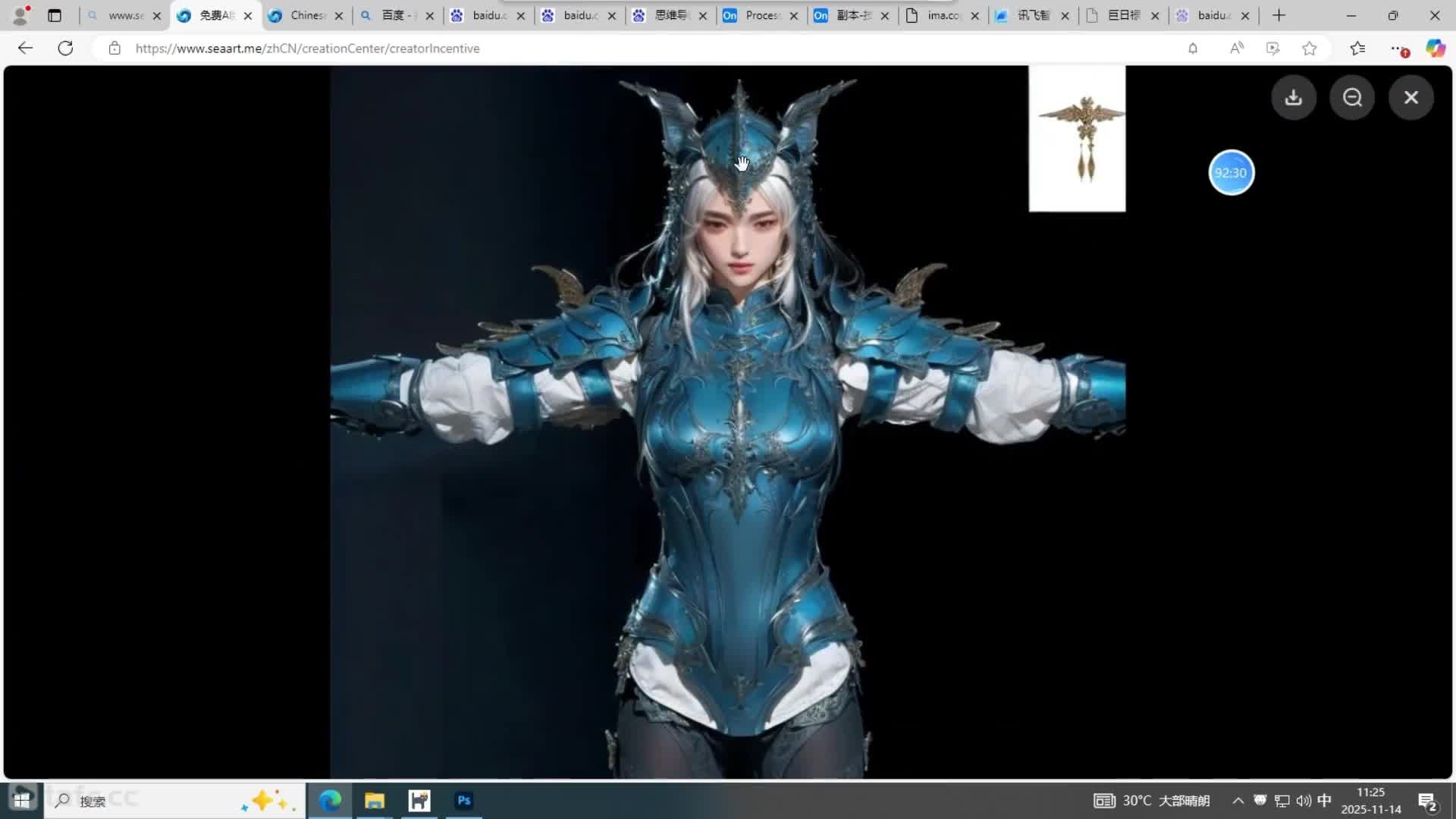The height and width of the screenshot is (819, 1456).
Task: Open the Copilot sidebar icon
Action: [x=1435, y=49]
